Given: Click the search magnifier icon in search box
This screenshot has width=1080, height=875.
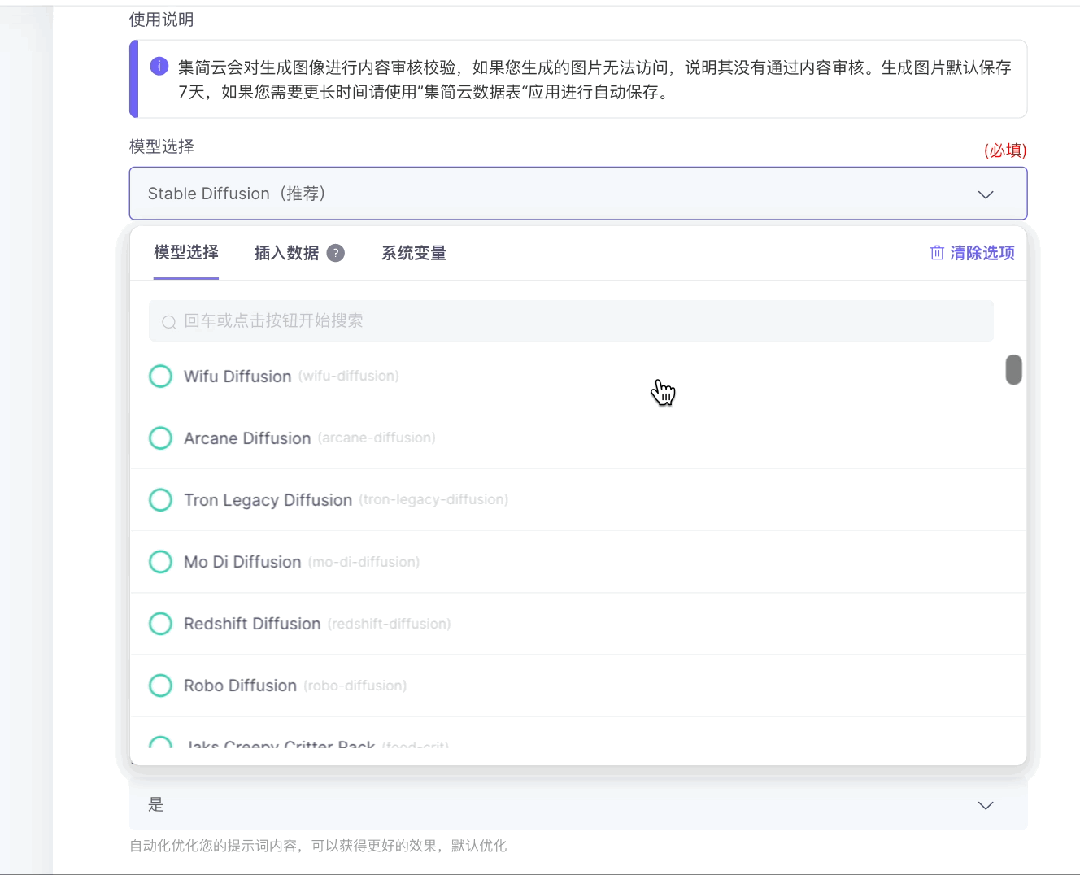Looking at the screenshot, I should [x=169, y=322].
